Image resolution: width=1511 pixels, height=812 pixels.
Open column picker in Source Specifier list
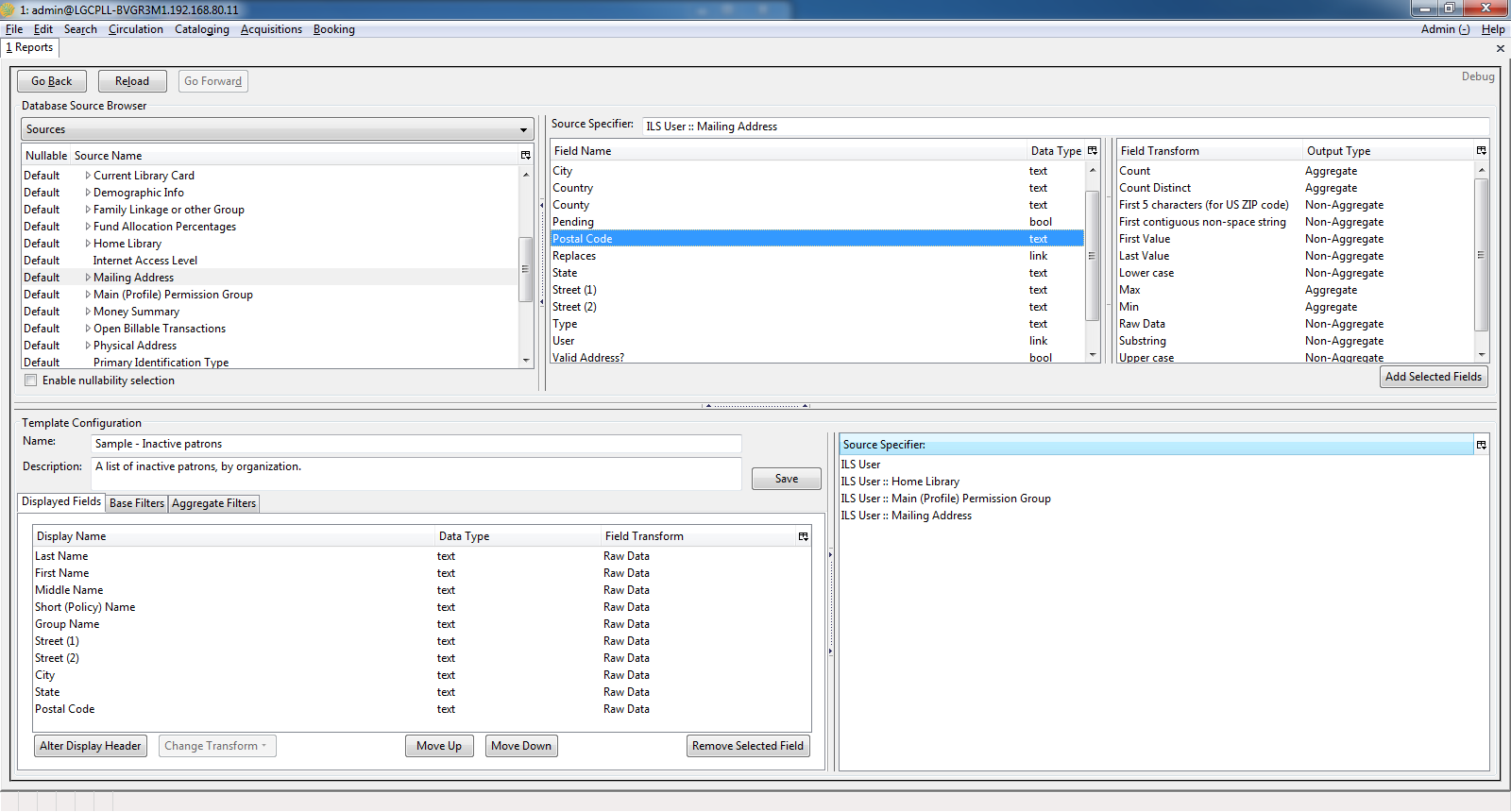tap(1481, 445)
